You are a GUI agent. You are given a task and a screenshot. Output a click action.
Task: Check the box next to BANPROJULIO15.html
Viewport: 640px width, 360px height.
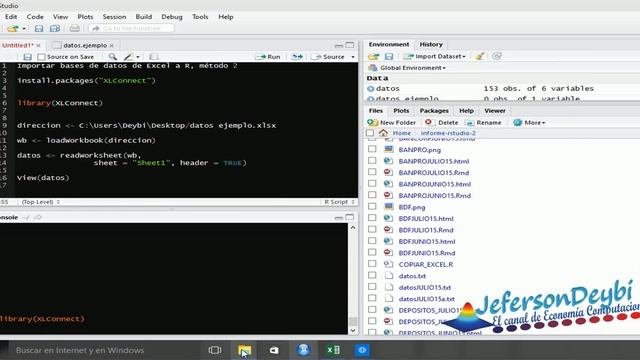(372, 161)
